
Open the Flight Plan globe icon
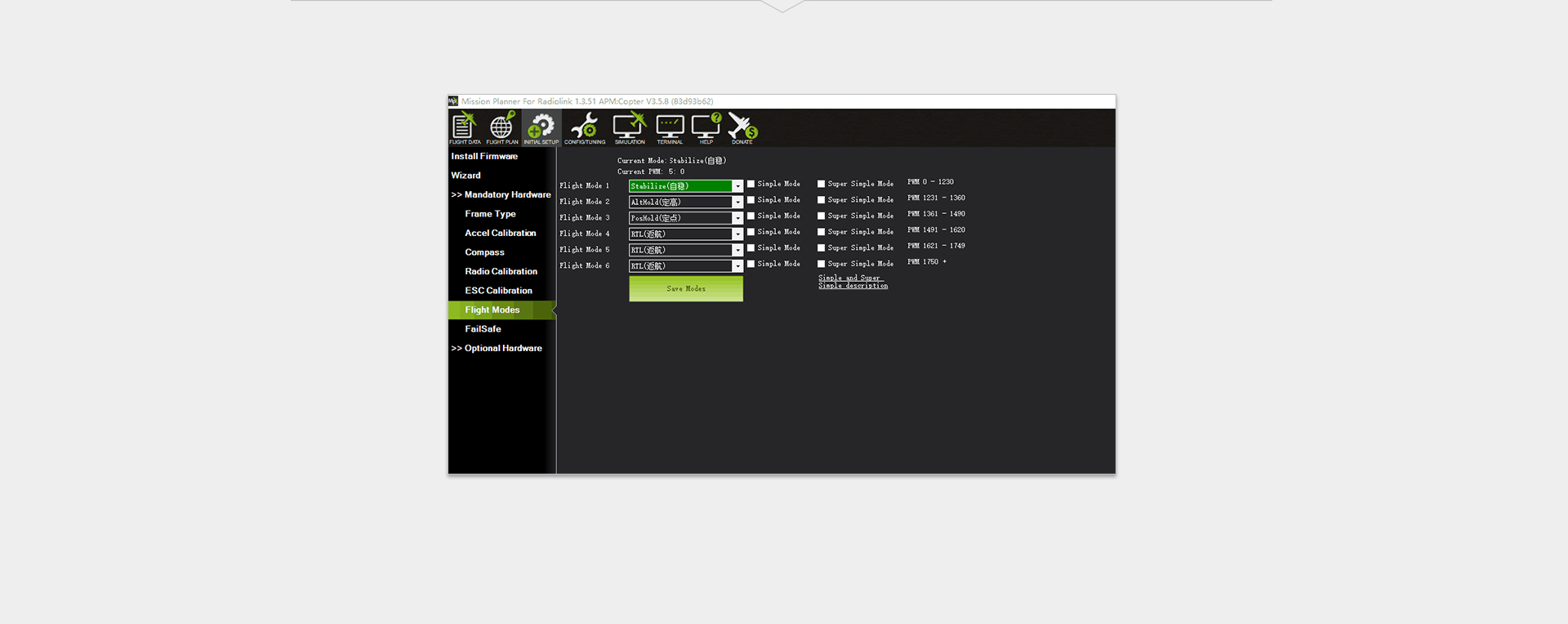(x=501, y=128)
